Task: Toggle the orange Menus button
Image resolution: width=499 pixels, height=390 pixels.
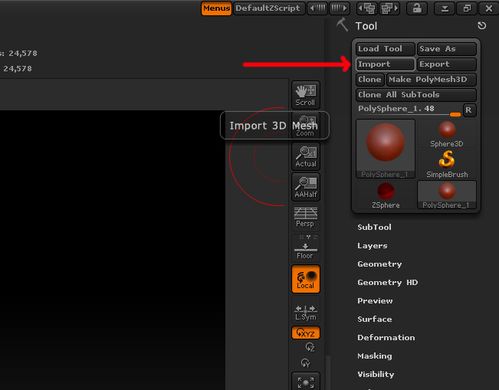Action: click(216, 8)
